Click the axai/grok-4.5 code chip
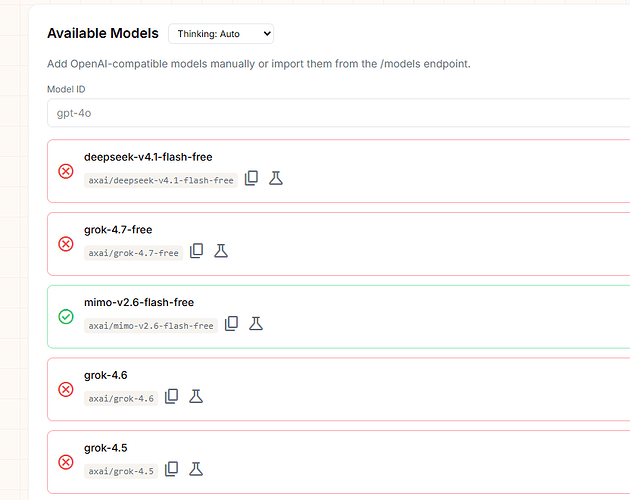630x500 pixels. coord(121,471)
